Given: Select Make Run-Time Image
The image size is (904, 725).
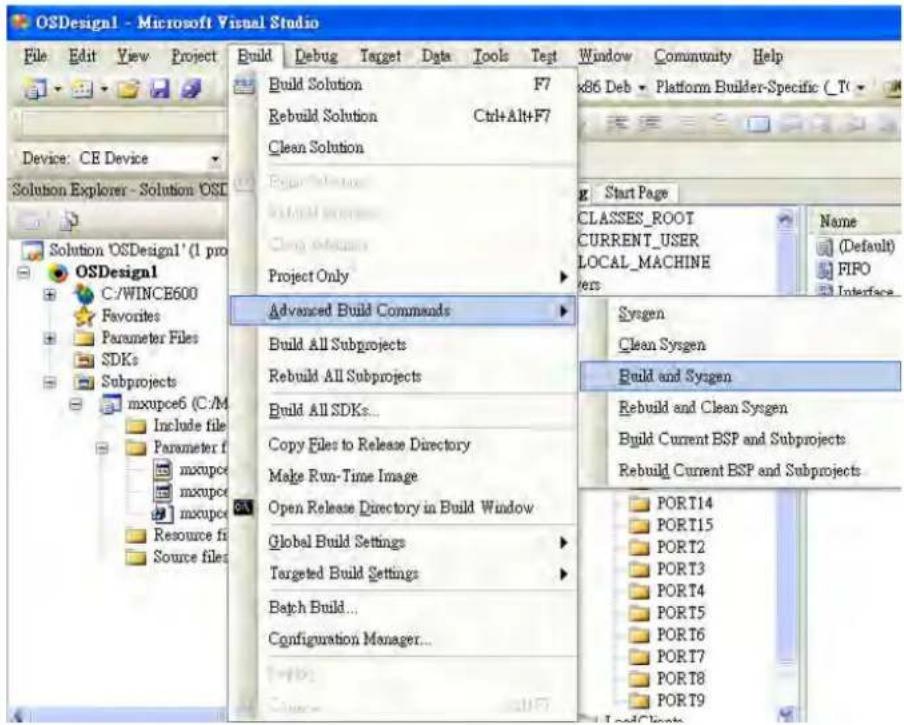Looking at the screenshot, I should point(404,476).
